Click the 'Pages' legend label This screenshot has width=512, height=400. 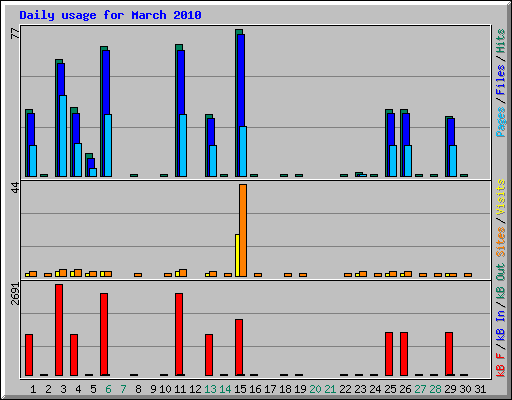[501, 122]
